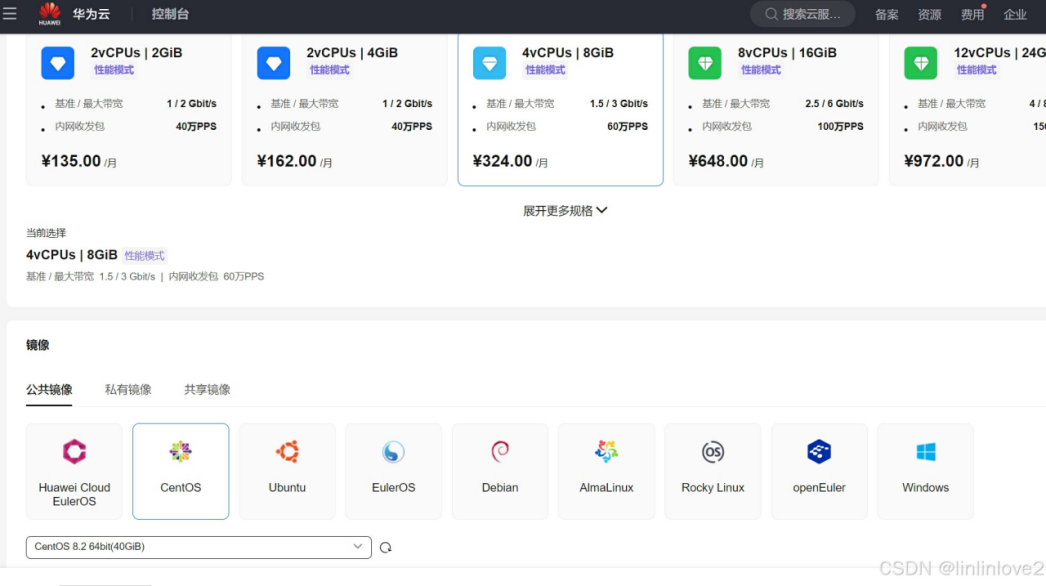Open the 费用 menu in header
Viewport: 1046px width, 586px height.
(972, 15)
